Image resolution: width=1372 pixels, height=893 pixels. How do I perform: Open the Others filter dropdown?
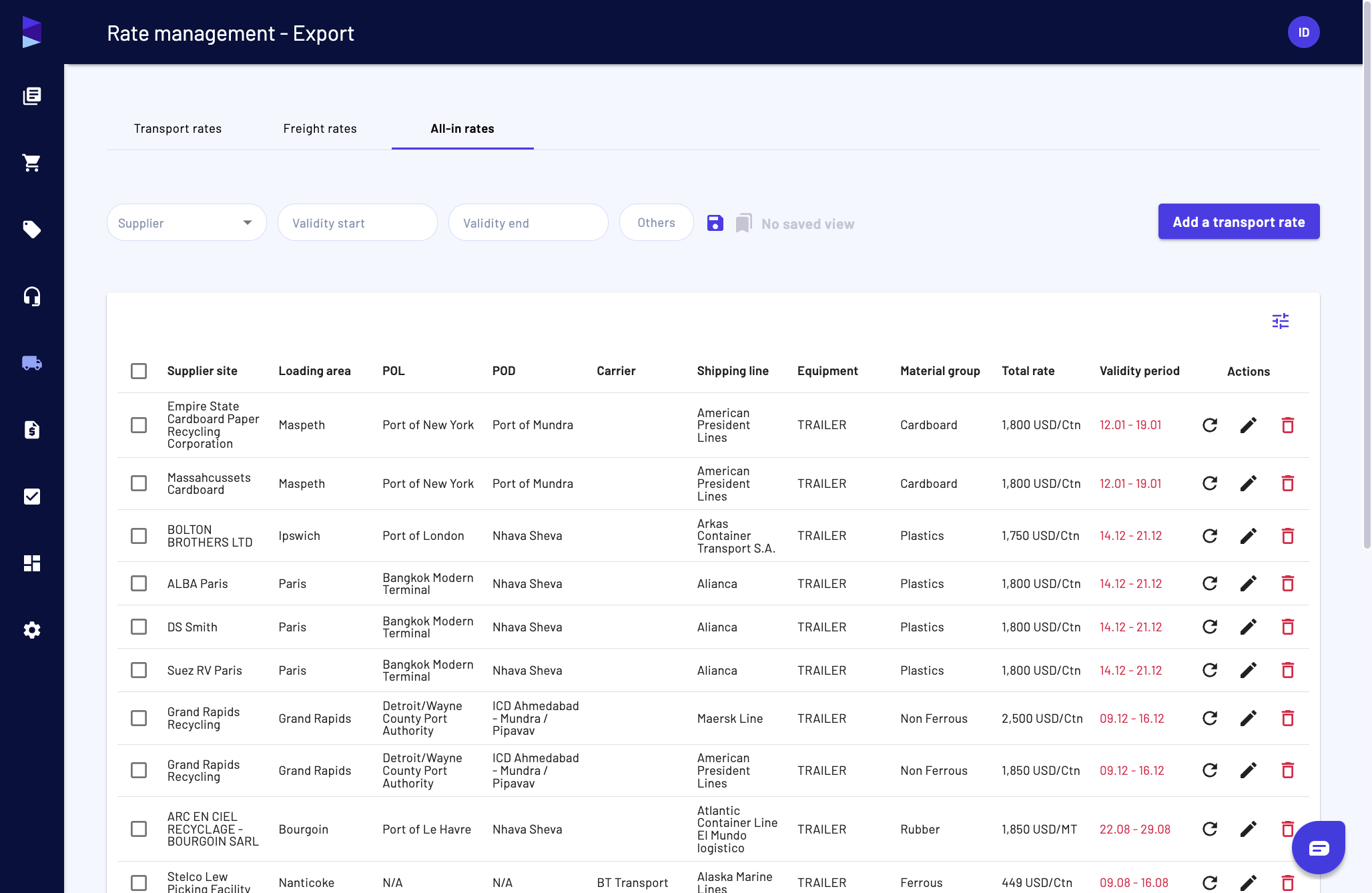pos(657,222)
